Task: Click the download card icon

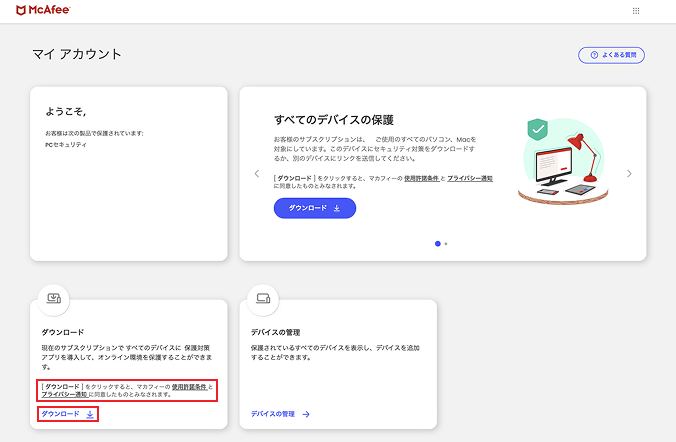Action: (x=54, y=299)
